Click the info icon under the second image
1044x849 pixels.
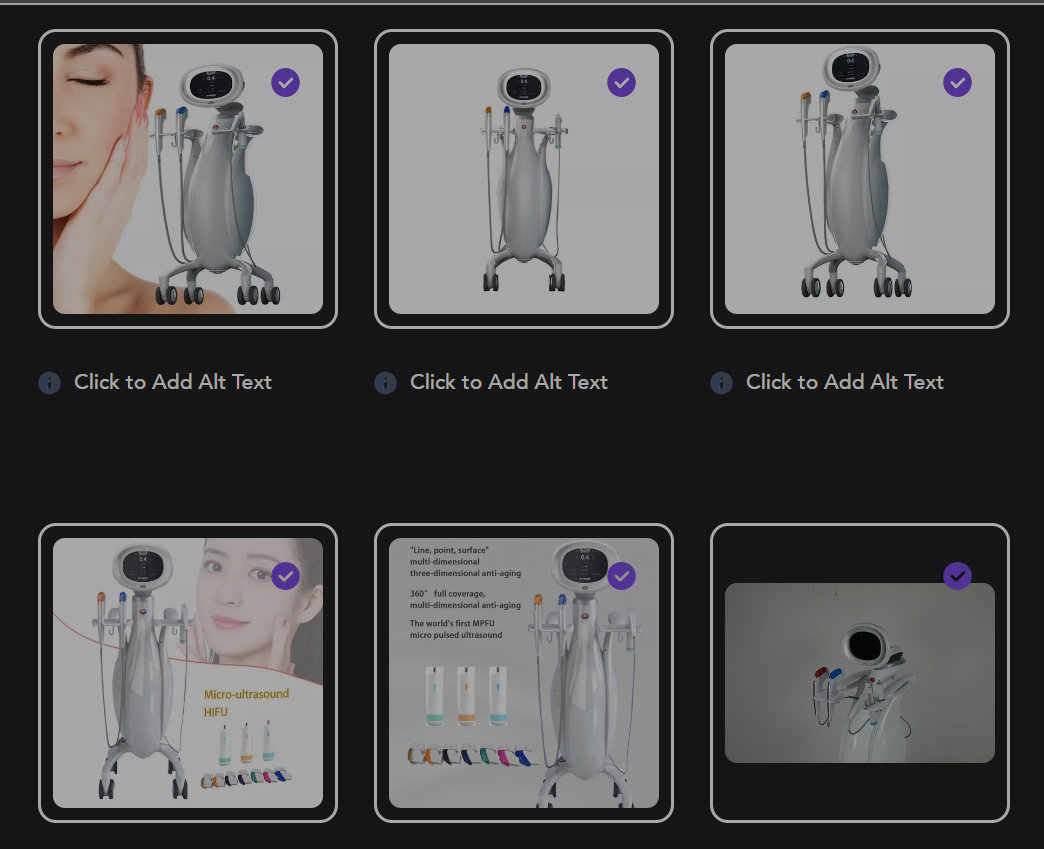tap(385, 383)
